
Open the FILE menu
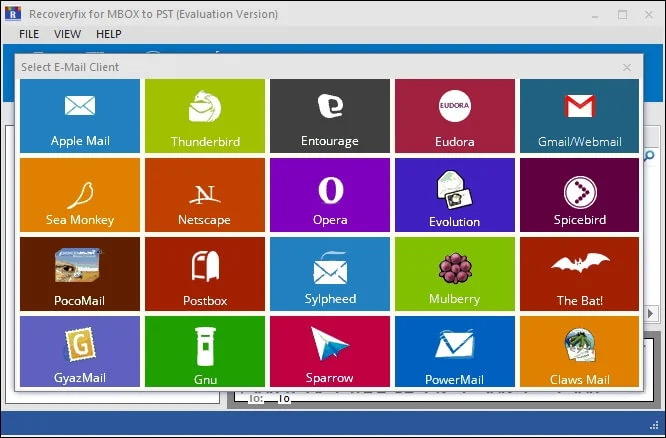29,34
